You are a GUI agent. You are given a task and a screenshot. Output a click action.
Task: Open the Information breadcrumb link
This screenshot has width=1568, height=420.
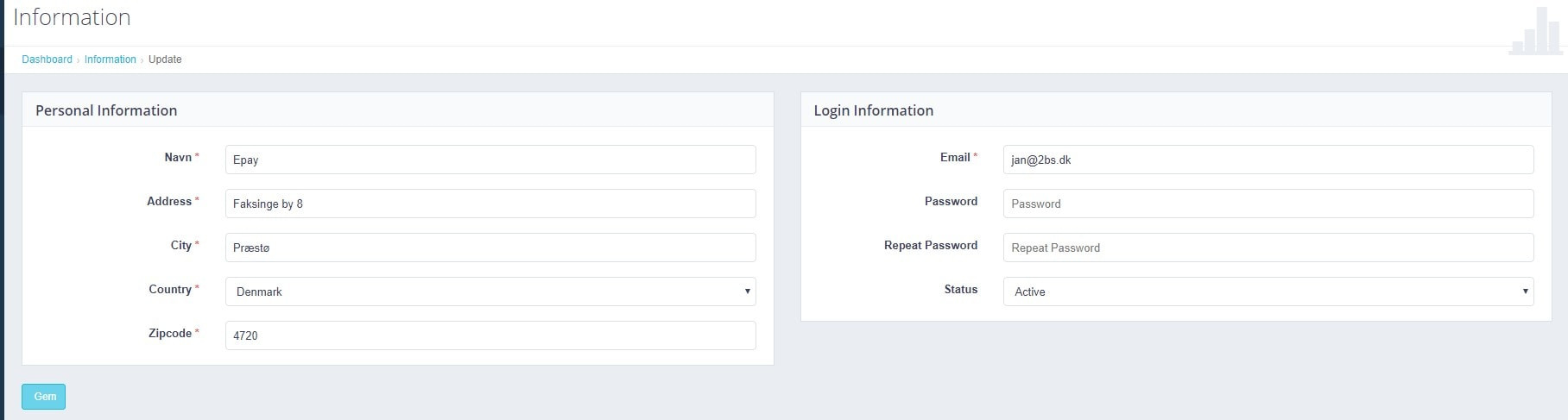click(110, 60)
